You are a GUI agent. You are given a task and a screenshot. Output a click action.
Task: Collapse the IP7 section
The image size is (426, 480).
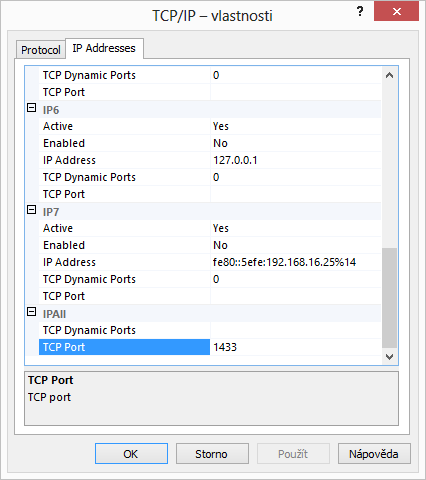tap(31, 210)
